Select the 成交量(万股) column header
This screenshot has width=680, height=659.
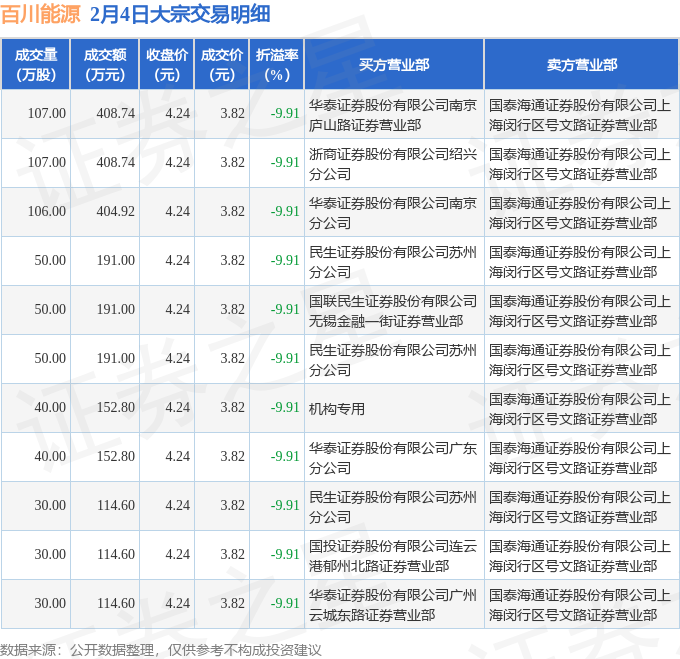click(x=36, y=64)
